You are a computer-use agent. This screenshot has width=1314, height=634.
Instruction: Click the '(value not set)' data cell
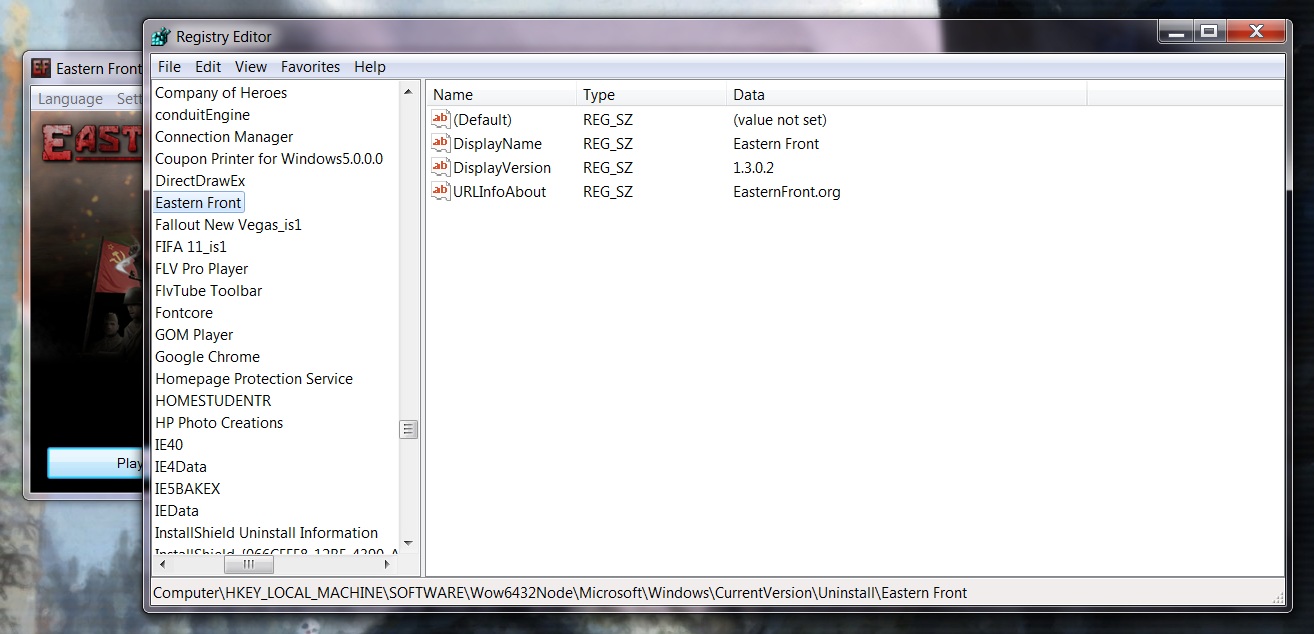tap(779, 120)
